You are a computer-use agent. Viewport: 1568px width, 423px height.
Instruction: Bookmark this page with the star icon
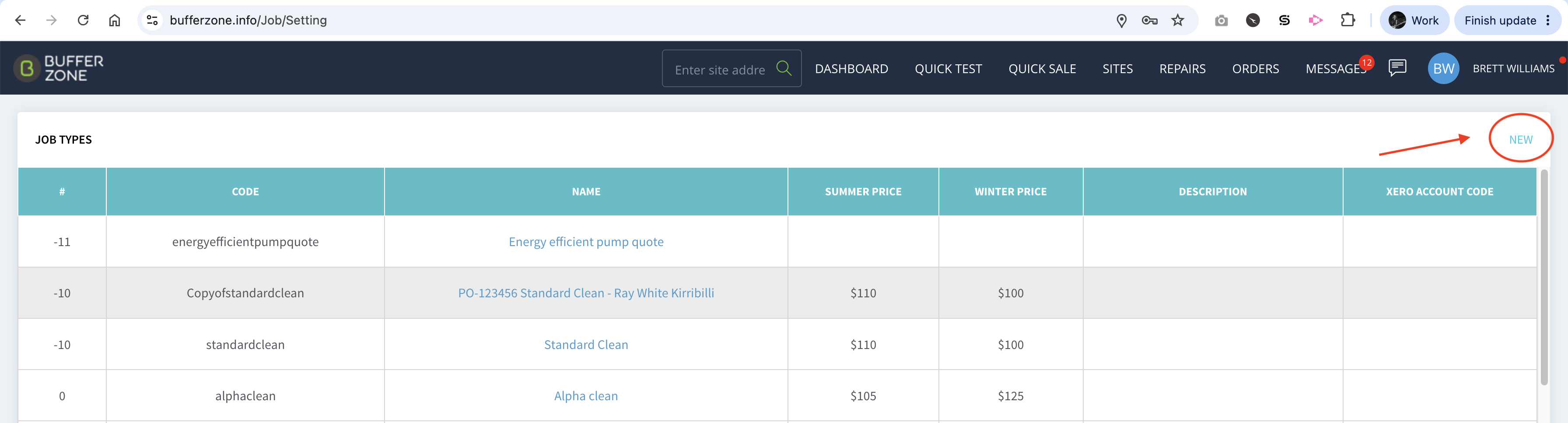click(1178, 20)
